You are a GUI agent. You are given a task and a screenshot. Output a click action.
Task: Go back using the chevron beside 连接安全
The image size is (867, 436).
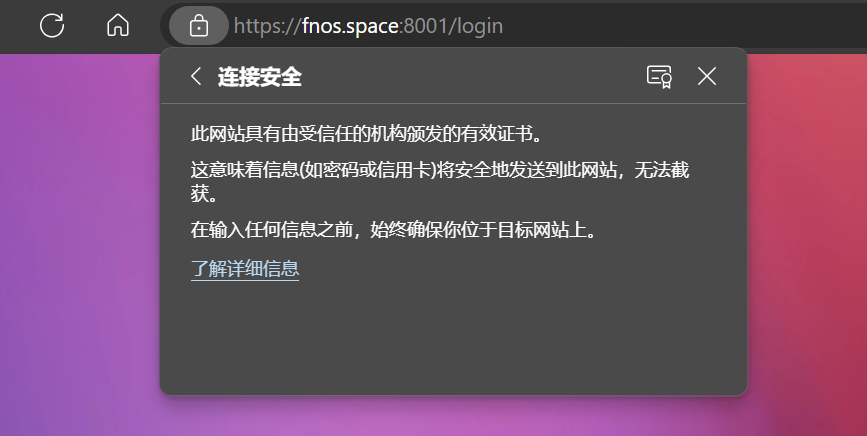[x=196, y=76]
